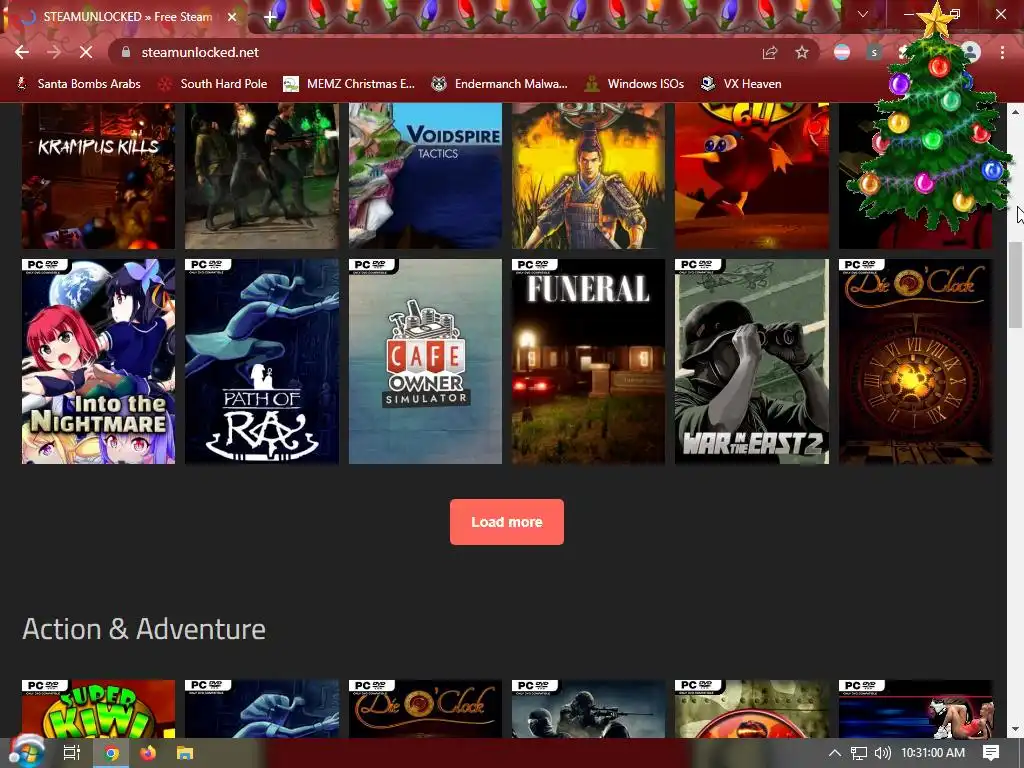Open Die O'Clock in the upper grid
This screenshot has height=768, width=1024.
[x=916, y=361]
